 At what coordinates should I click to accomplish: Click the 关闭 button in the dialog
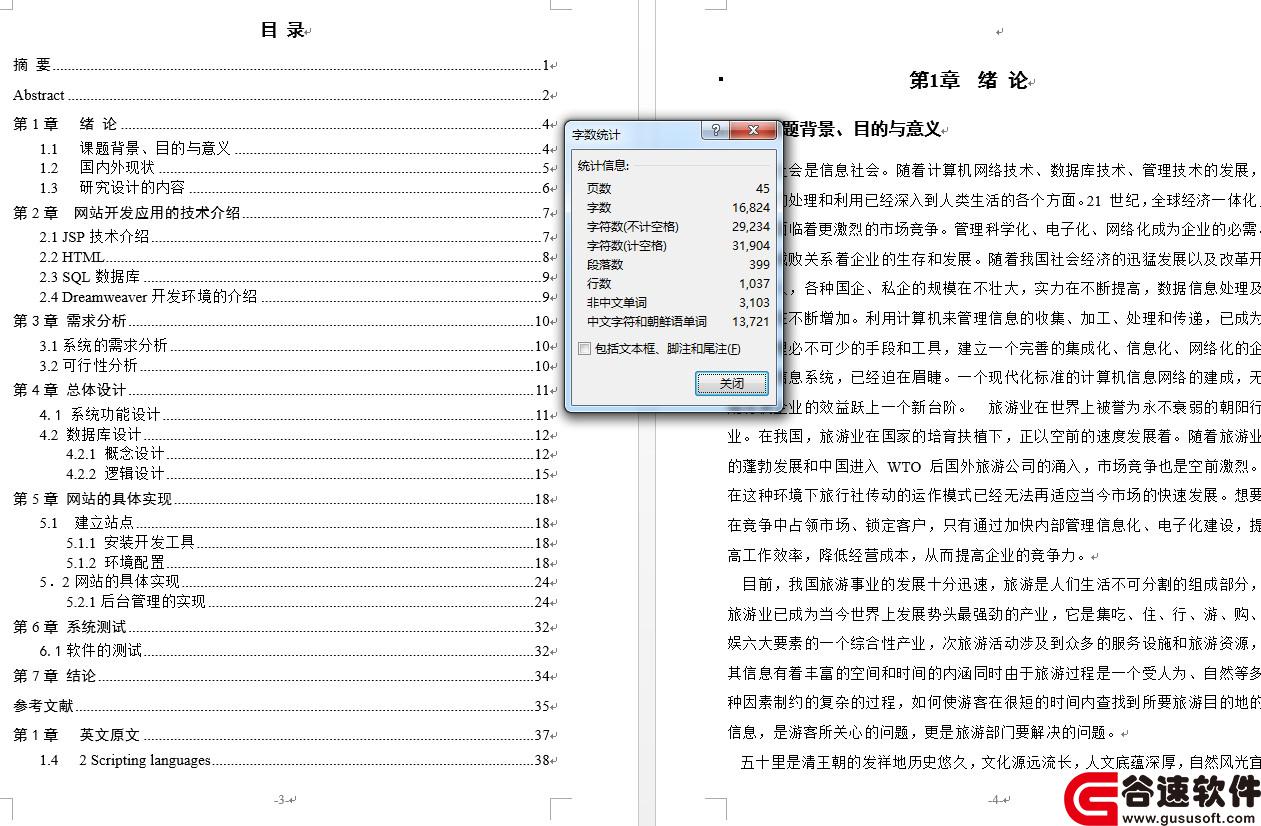(x=732, y=383)
